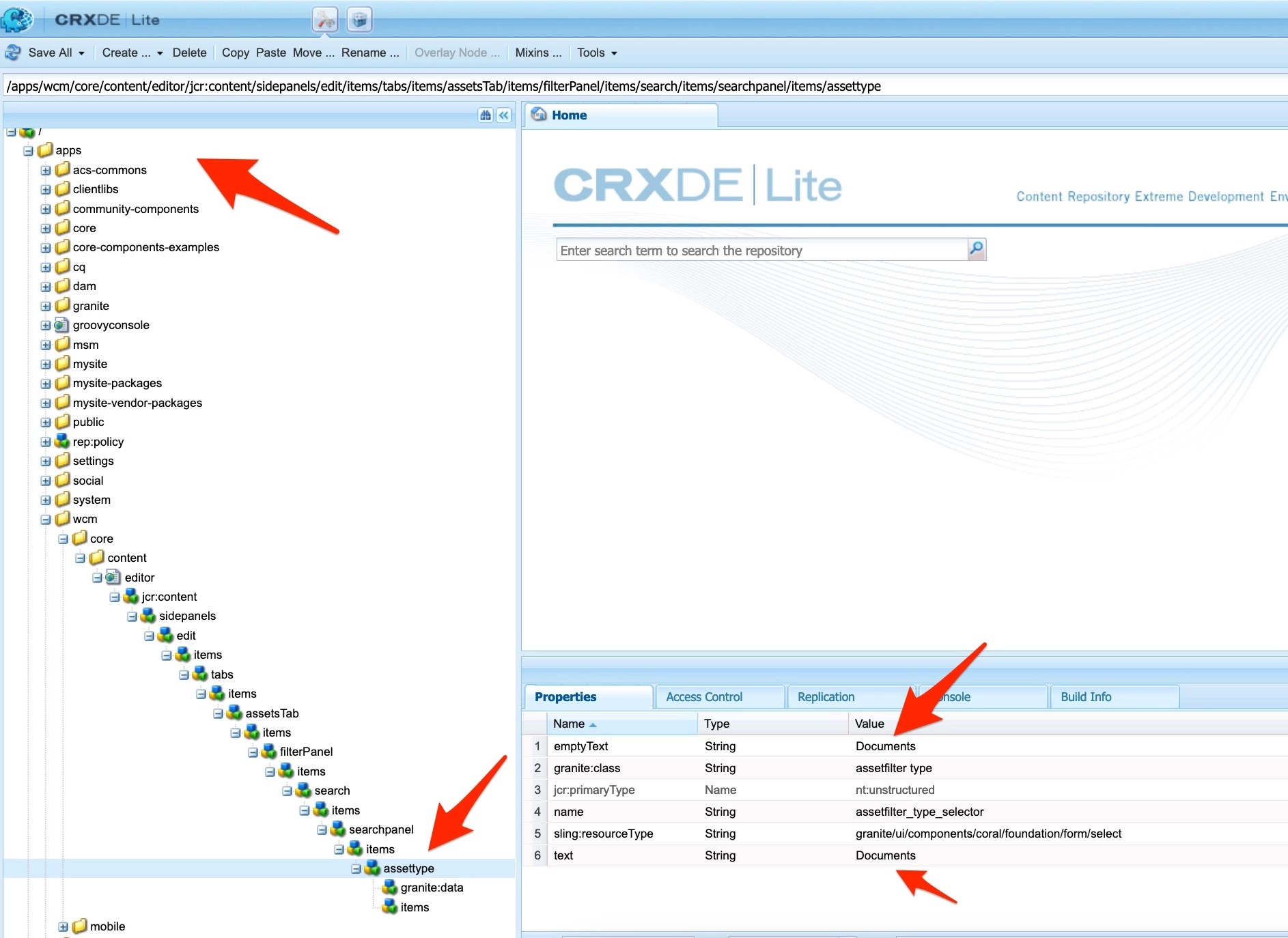
Task: Expand the mysite folder
Action: pos(46,365)
